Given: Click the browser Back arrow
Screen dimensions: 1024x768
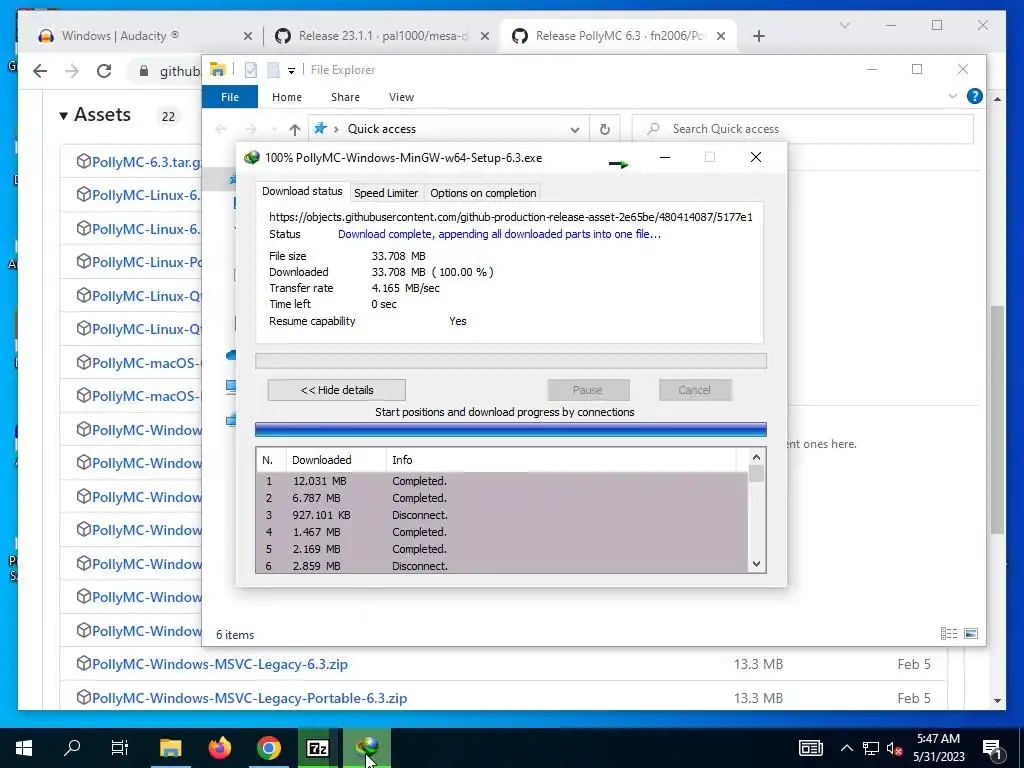Looking at the screenshot, I should coord(40,71).
